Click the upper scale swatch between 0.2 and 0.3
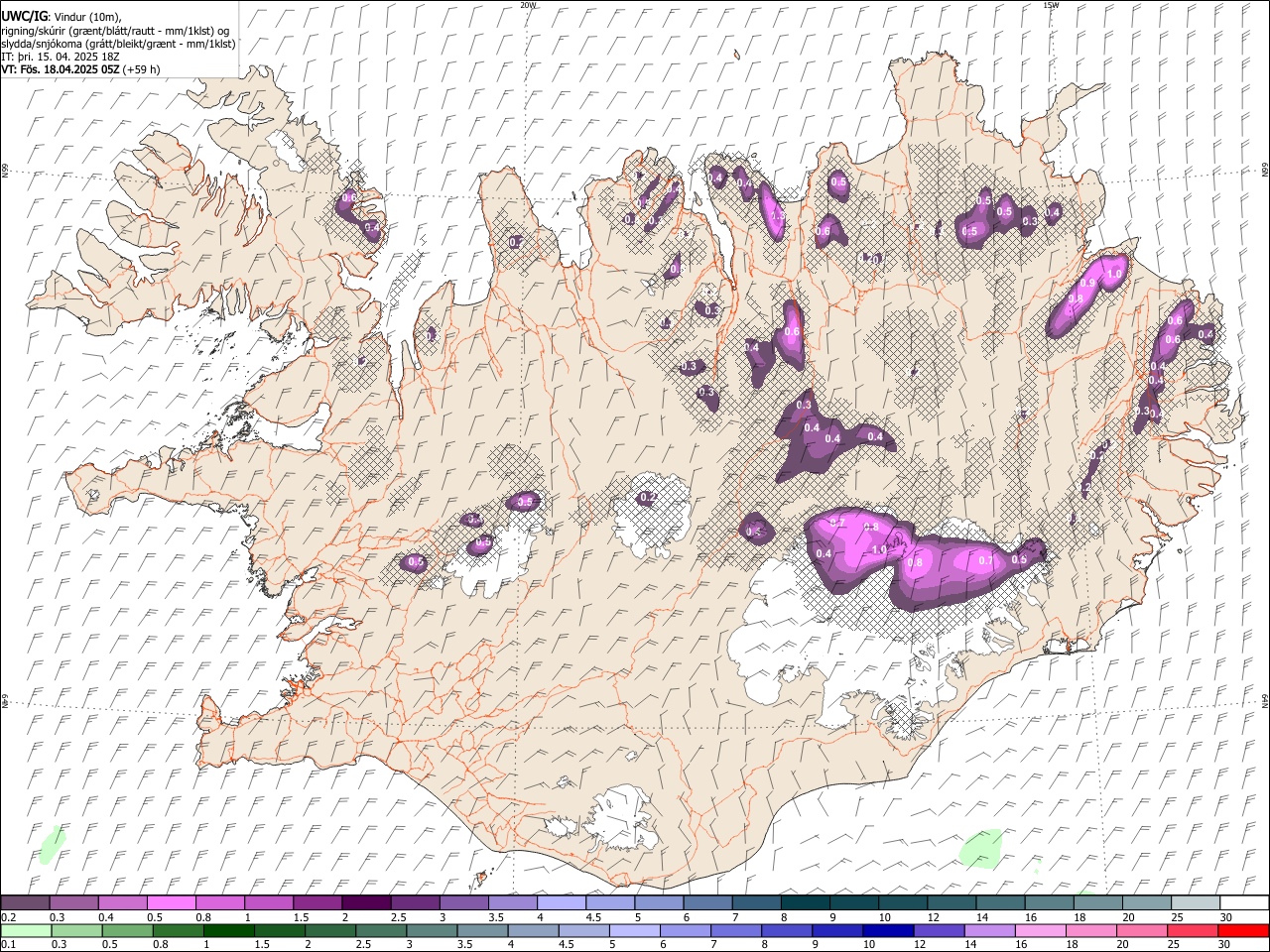Screen dimensions: 1270x952 25,902
